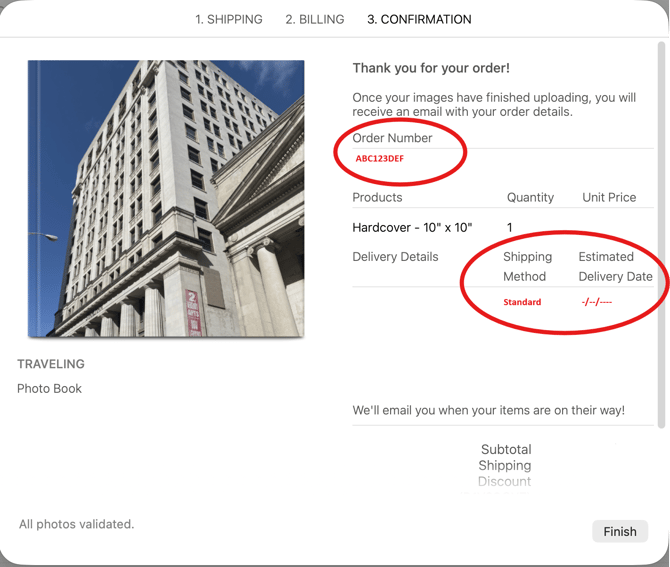Screen dimensions: 670x567
Task: Click the vertical scrollbar in the order panel
Action: [x=662, y=230]
